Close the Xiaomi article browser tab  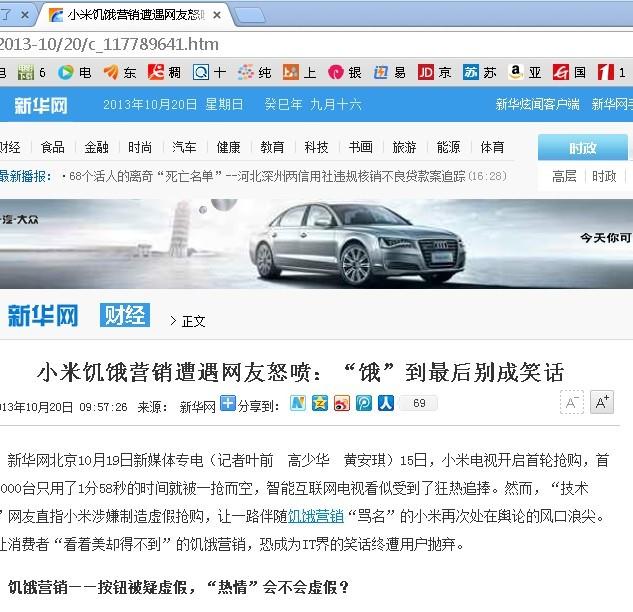click(217, 15)
